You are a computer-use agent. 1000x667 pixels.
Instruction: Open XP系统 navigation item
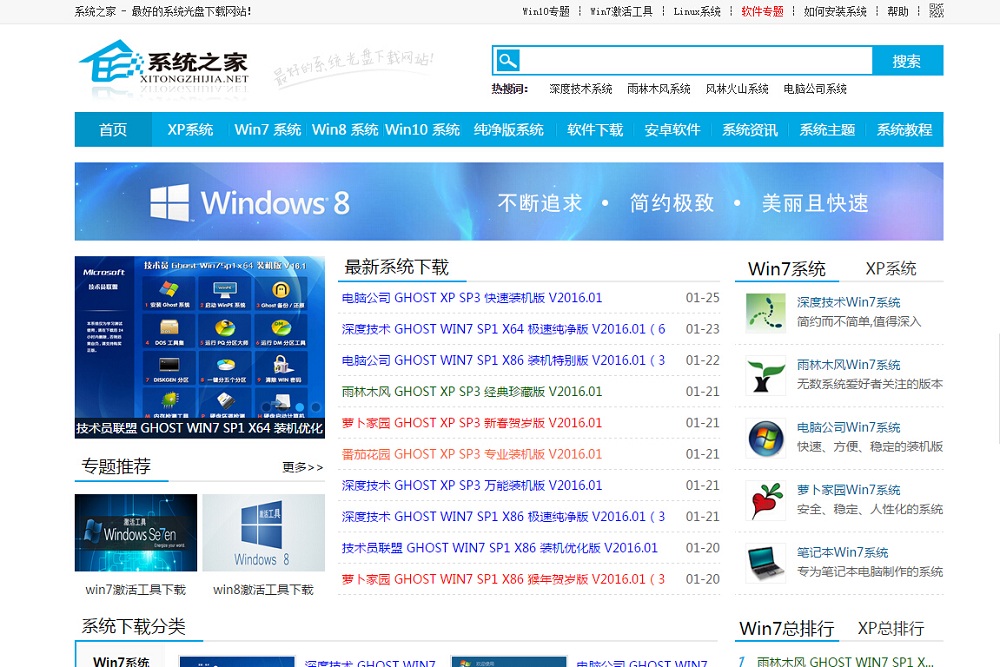pos(190,129)
